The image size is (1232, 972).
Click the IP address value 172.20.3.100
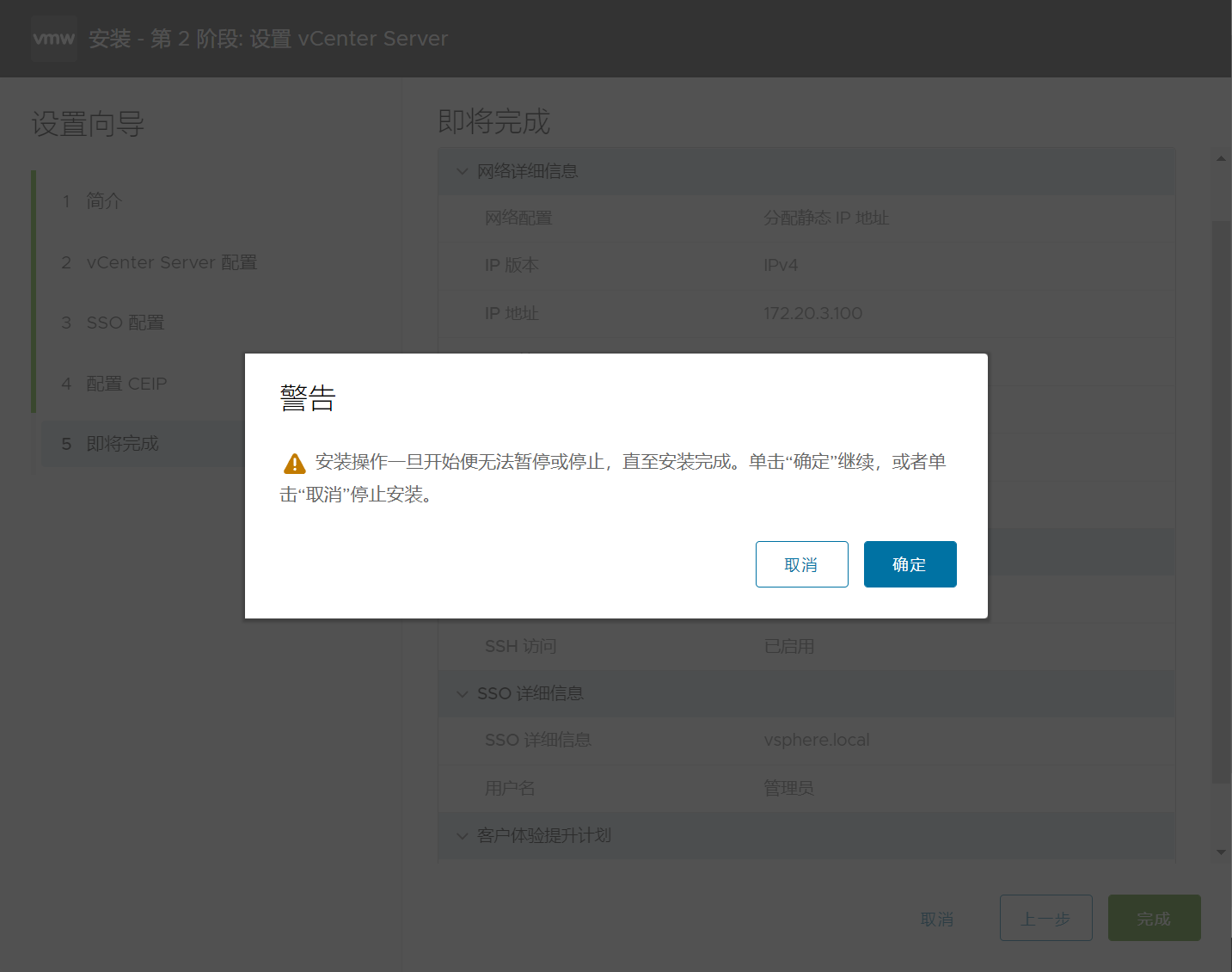812,313
